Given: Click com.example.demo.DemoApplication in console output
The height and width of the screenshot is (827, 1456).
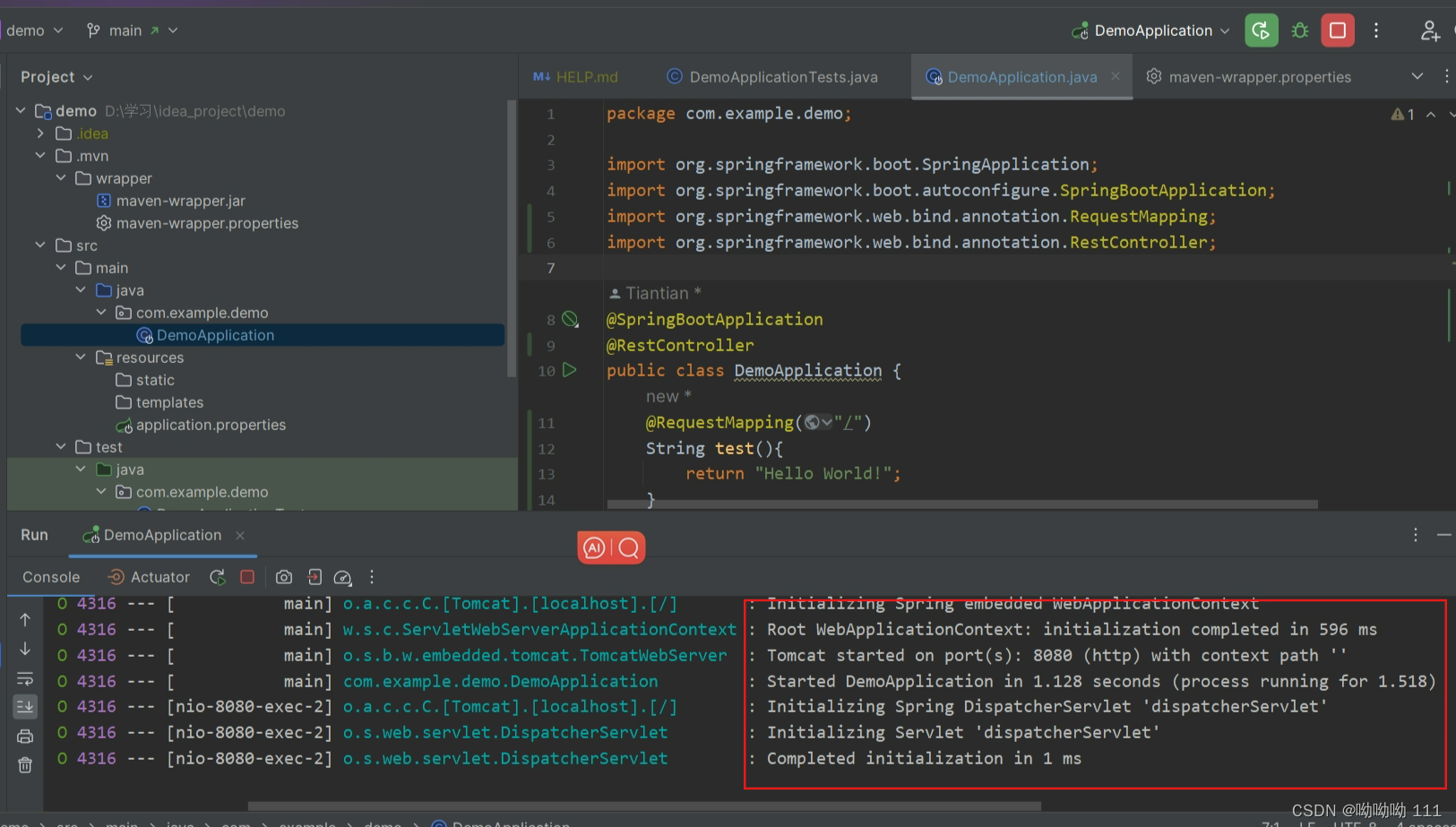Looking at the screenshot, I should click(500, 681).
